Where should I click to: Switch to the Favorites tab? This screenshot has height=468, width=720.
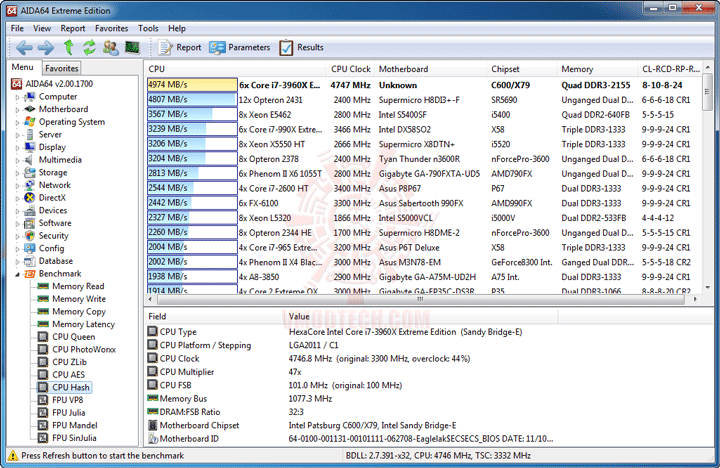62,68
